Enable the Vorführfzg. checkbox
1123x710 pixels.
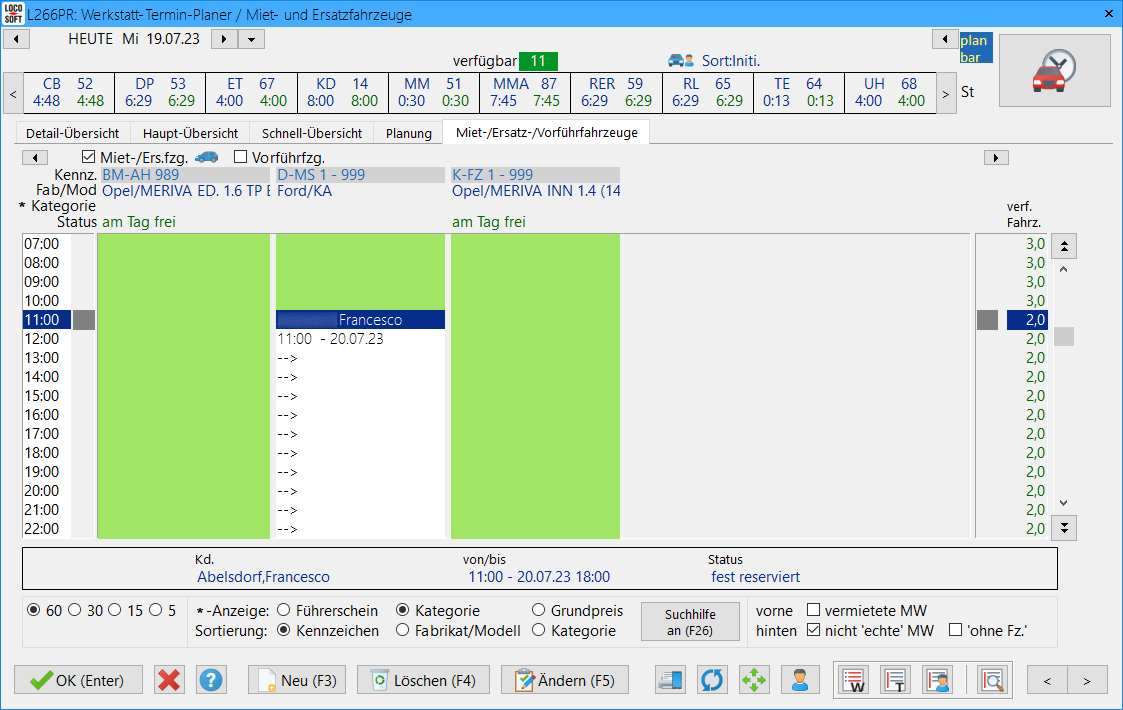tap(240, 157)
